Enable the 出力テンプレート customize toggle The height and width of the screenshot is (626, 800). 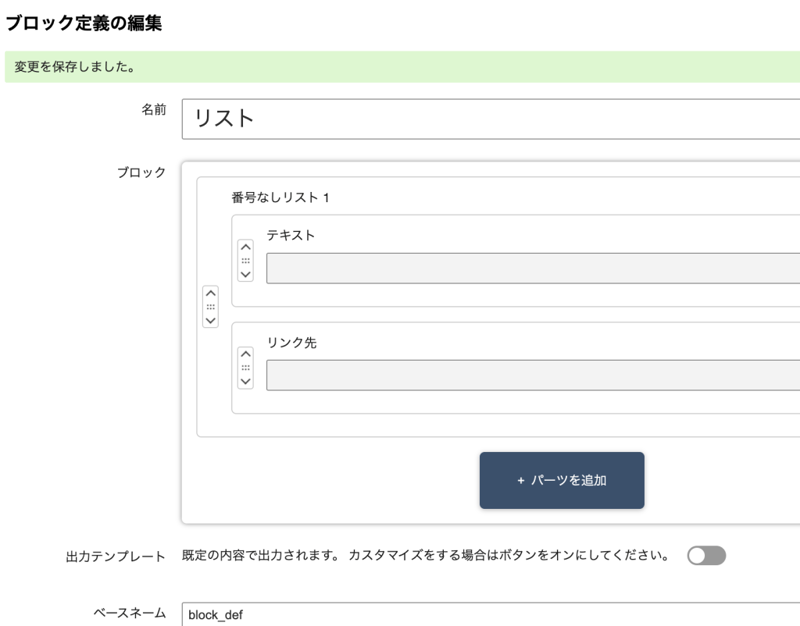coord(706,555)
